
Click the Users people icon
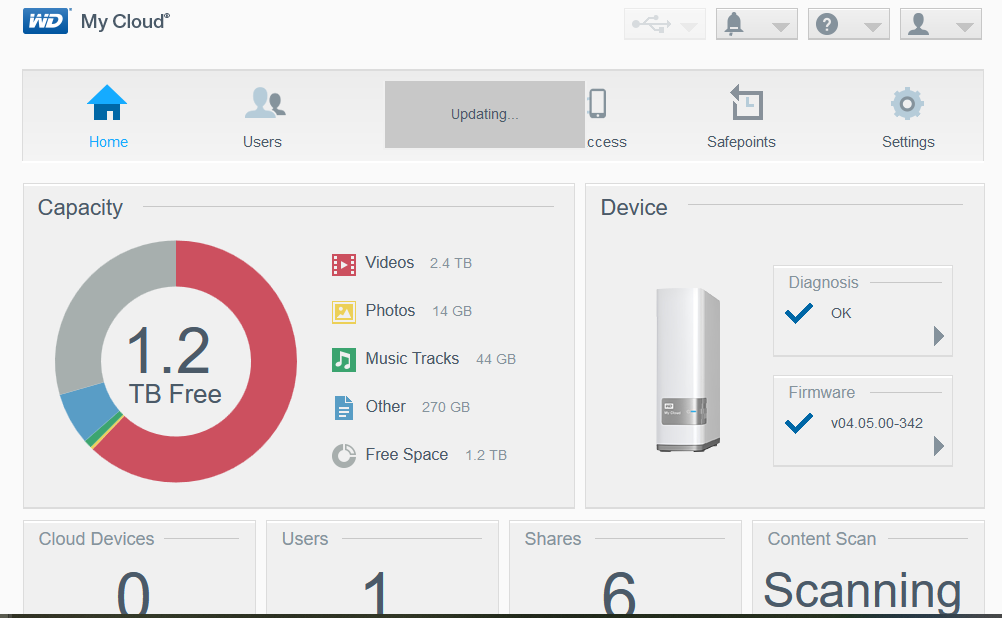pyautogui.click(x=265, y=103)
